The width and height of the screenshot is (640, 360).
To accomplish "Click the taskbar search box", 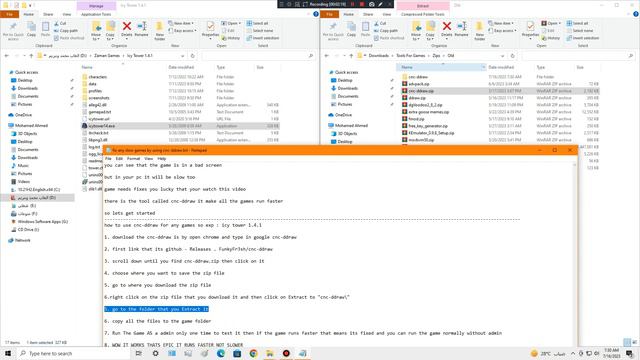I will coord(73,353).
